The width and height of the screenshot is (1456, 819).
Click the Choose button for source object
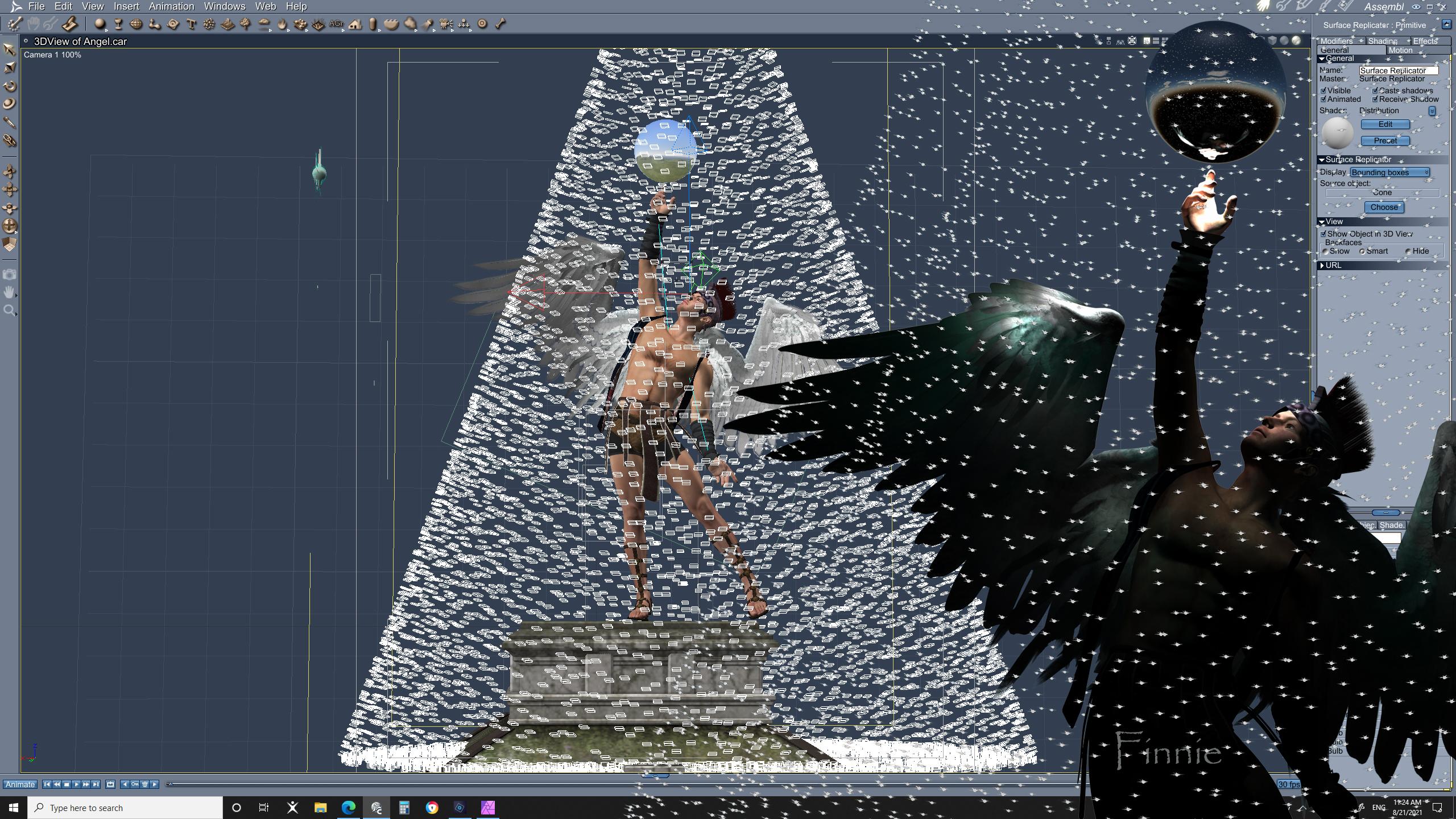pos(1384,208)
